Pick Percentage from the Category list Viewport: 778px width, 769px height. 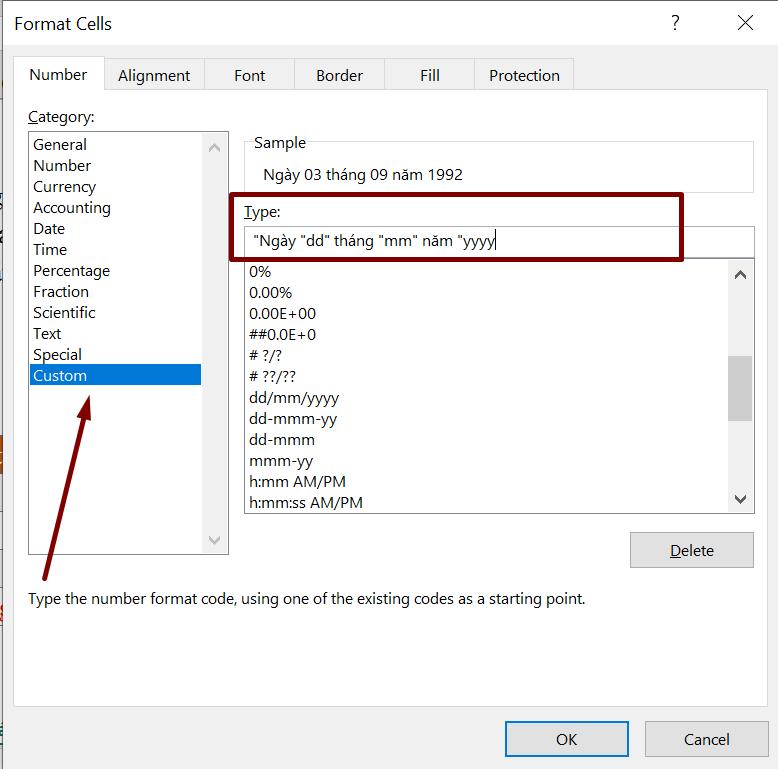72,271
